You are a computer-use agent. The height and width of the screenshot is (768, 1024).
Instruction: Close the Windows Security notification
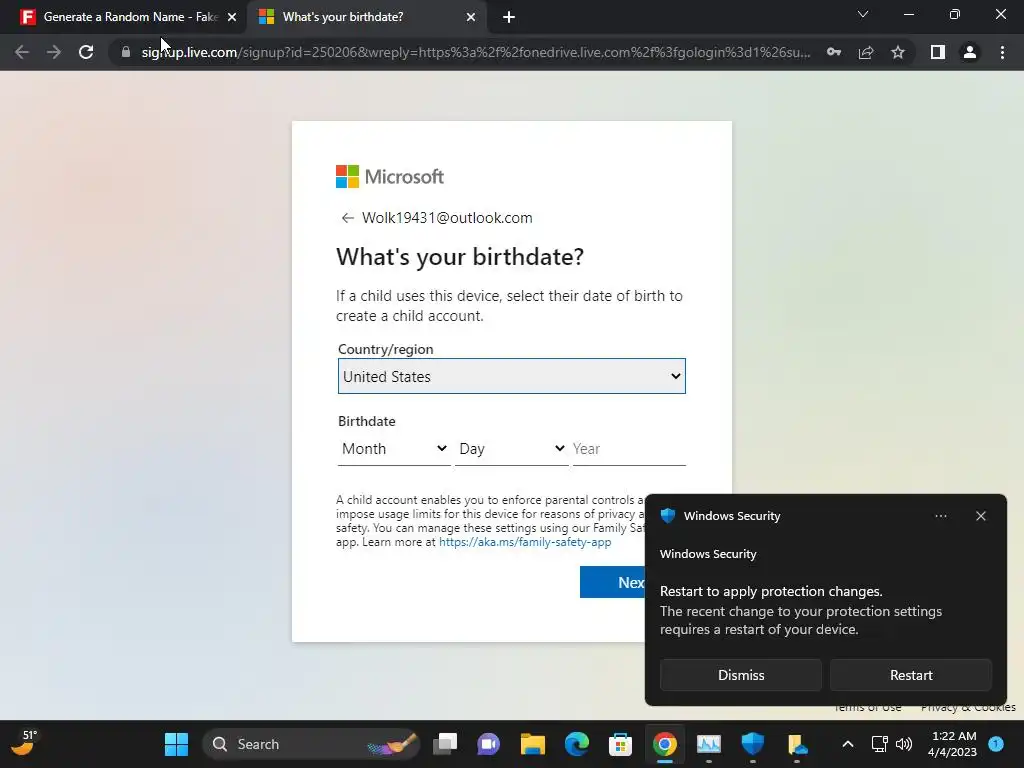[980, 516]
